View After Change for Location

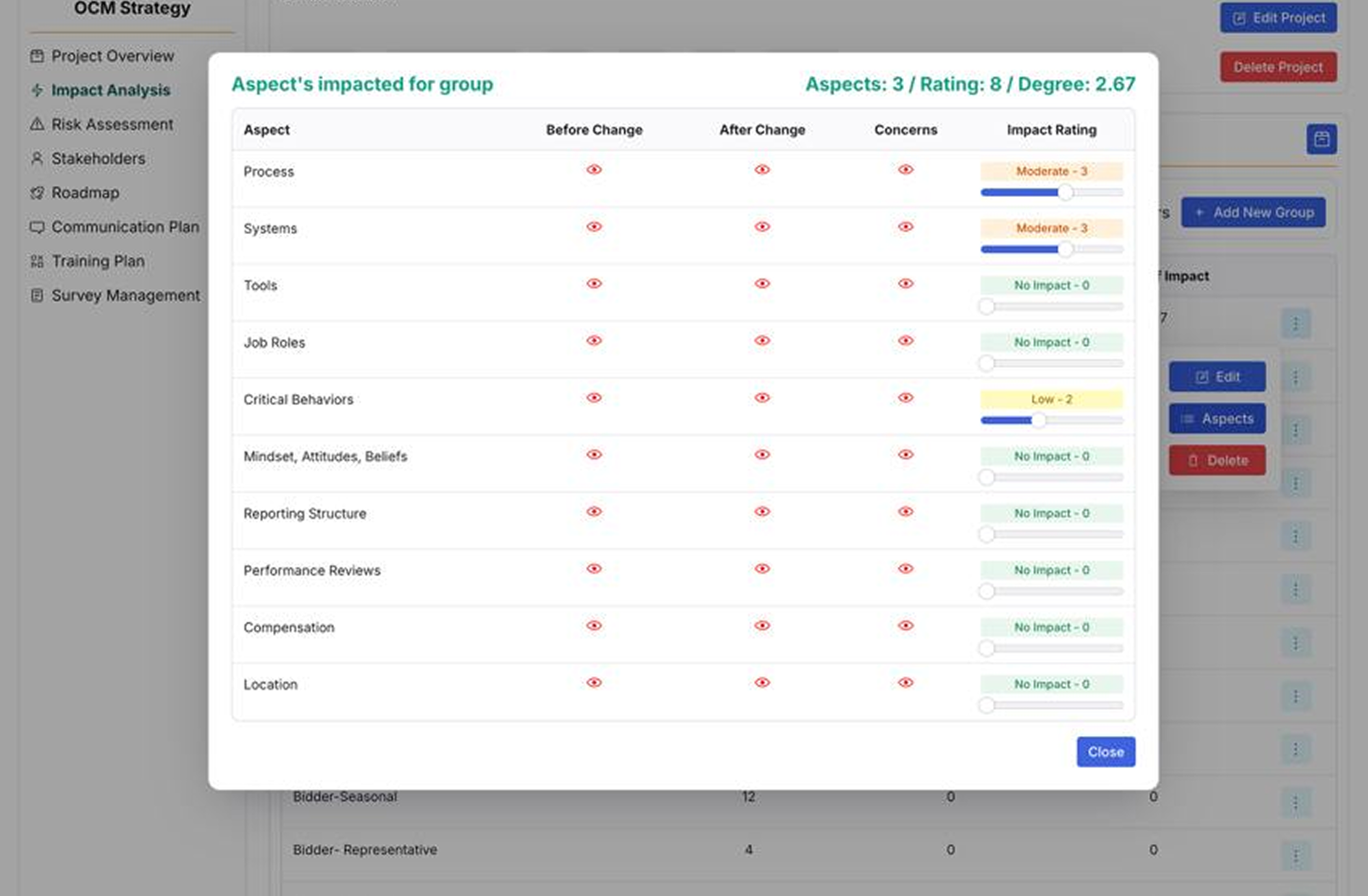pos(762,683)
